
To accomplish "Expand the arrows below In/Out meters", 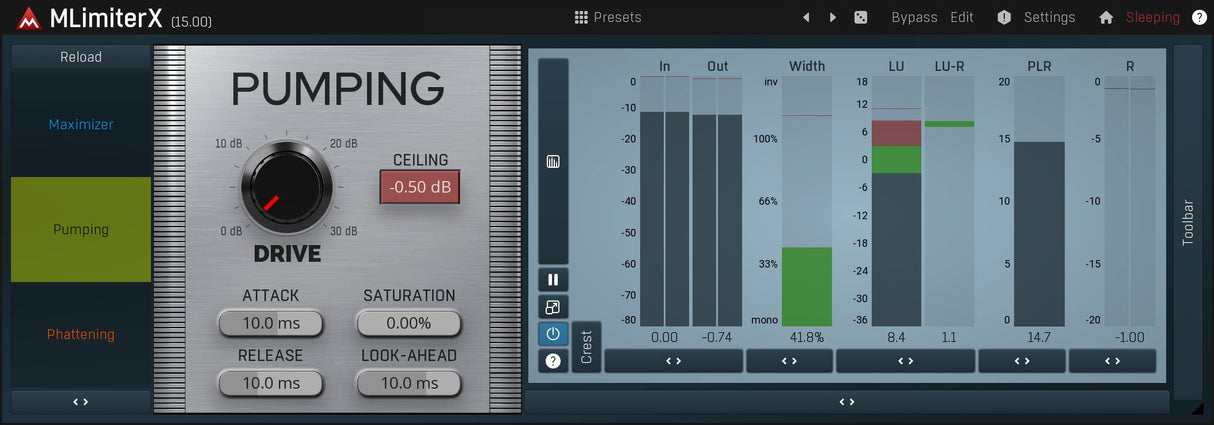I will tap(673, 361).
